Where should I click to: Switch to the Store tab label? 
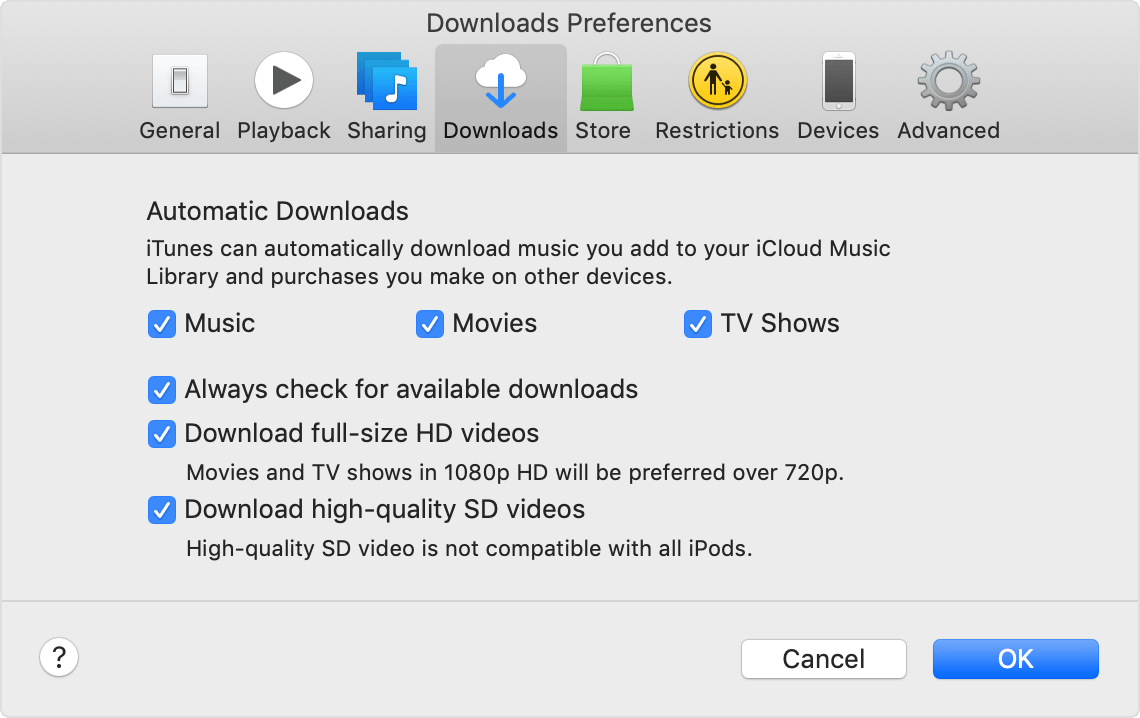[603, 131]
